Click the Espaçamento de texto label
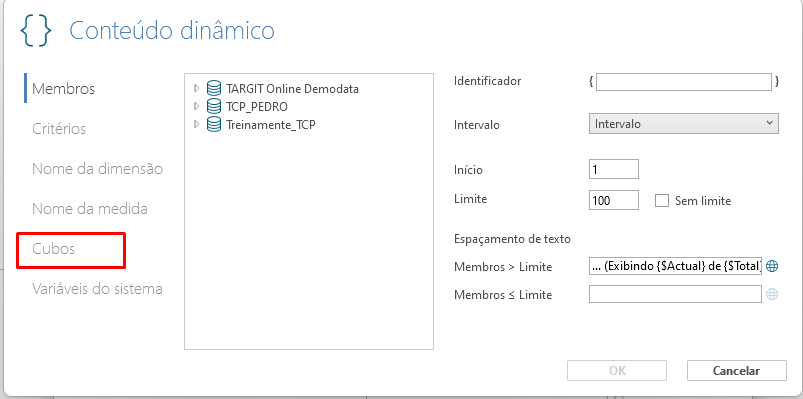 pyautogui.click(x=512, y=239)
